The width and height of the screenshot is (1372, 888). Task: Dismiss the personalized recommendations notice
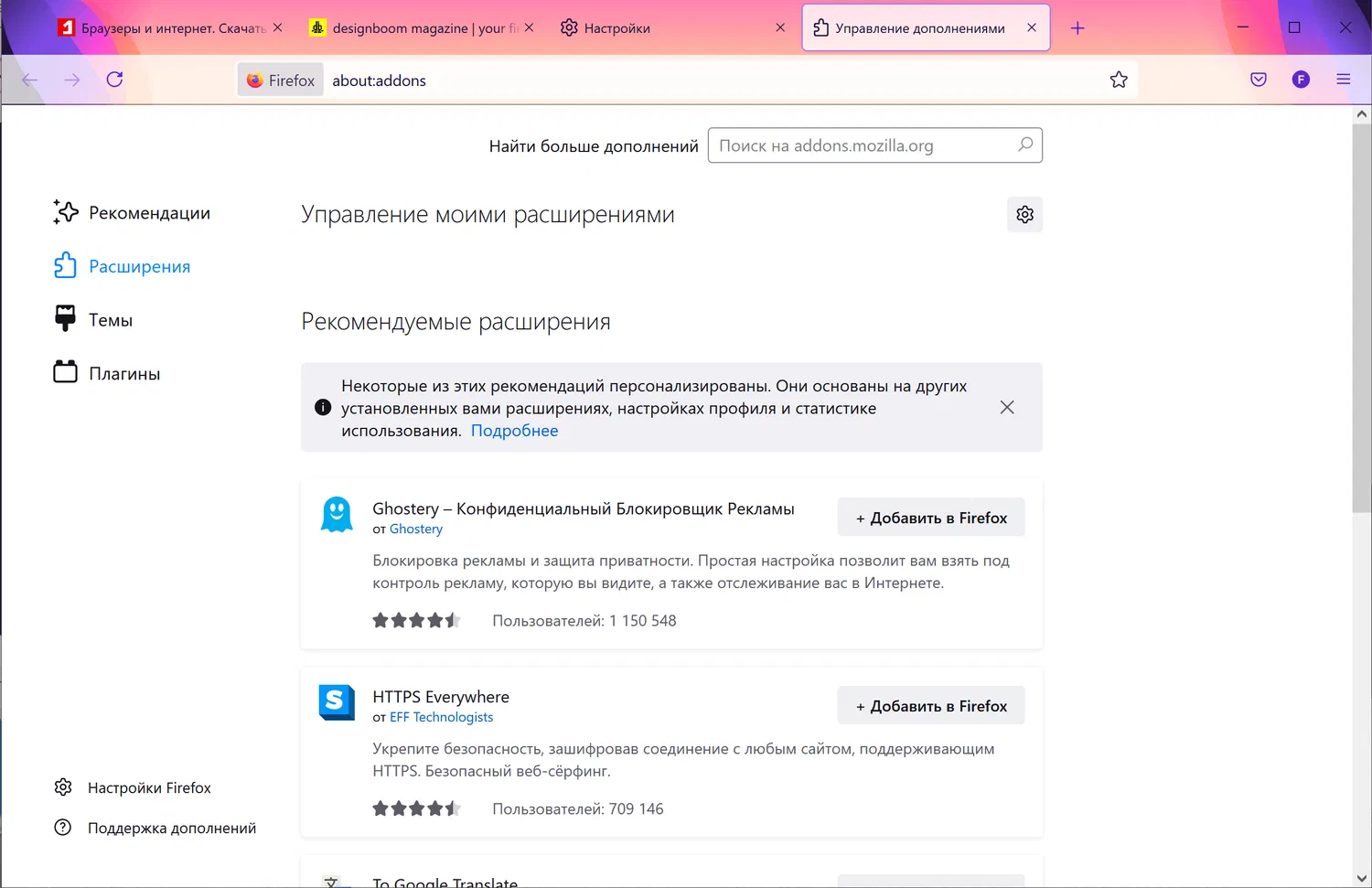[x=1007, y=407]
